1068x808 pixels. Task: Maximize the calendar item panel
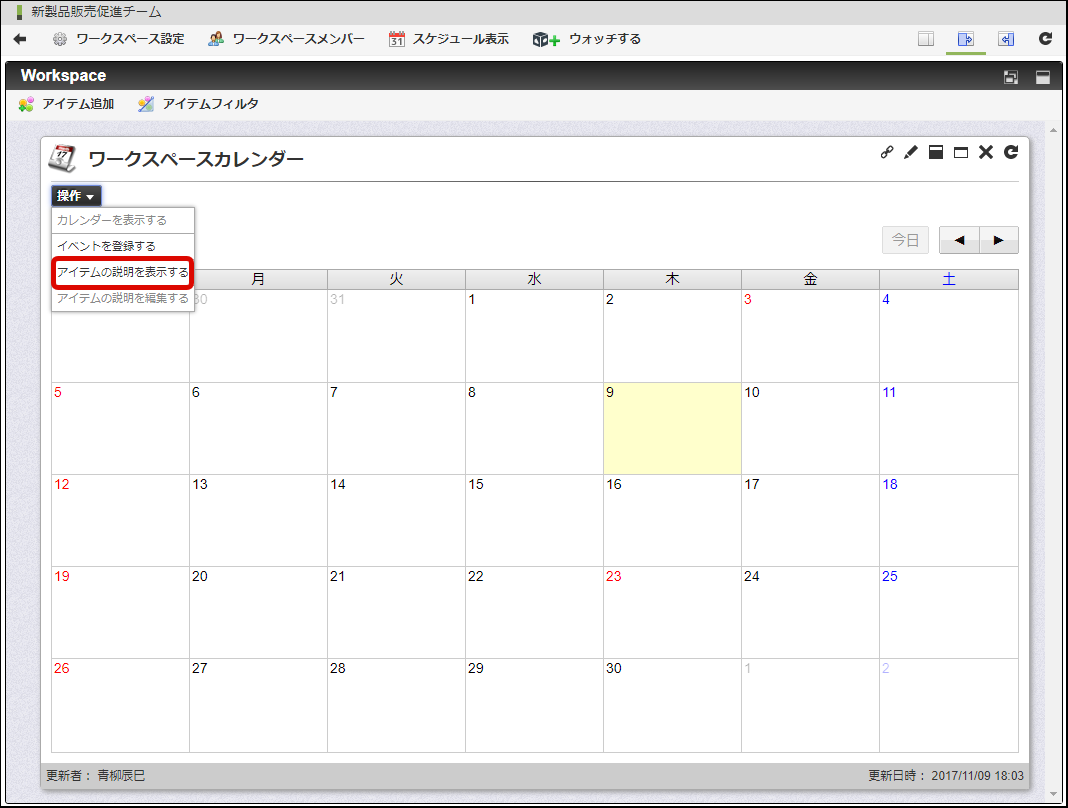pyautogui.click(x=960, y=152)
